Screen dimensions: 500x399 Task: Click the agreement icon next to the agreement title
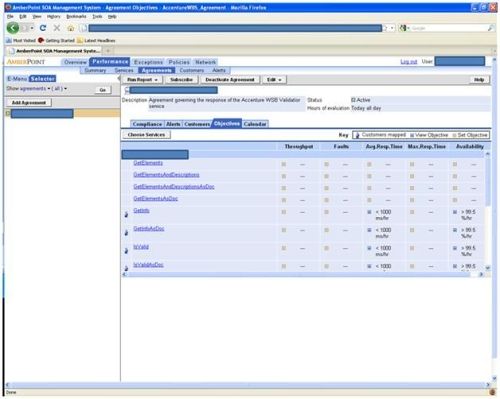(x=127, y=90)
